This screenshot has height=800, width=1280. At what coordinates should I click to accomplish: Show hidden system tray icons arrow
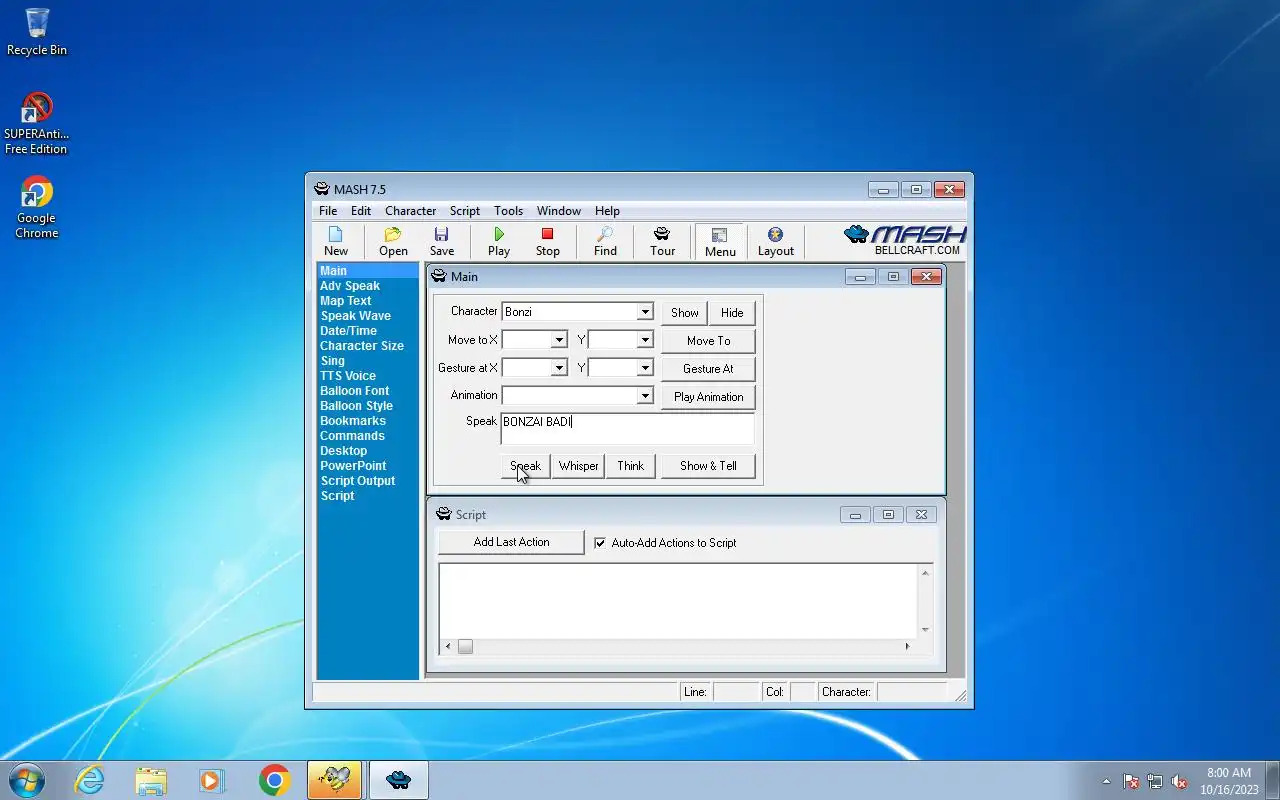(x=1106, y=781)
